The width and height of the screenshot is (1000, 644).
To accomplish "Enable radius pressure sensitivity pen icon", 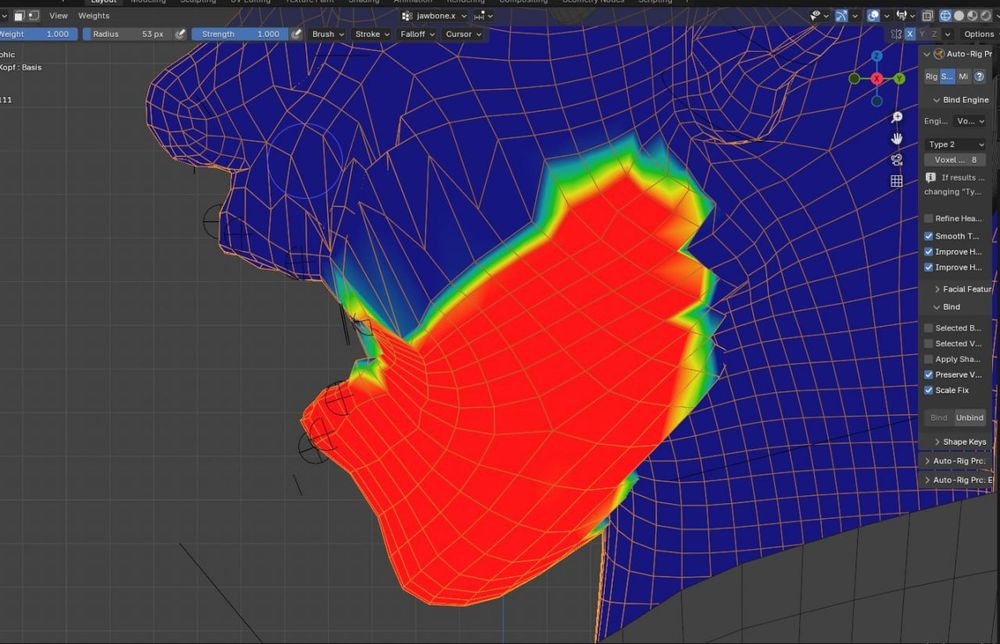I will click(180, 34).
